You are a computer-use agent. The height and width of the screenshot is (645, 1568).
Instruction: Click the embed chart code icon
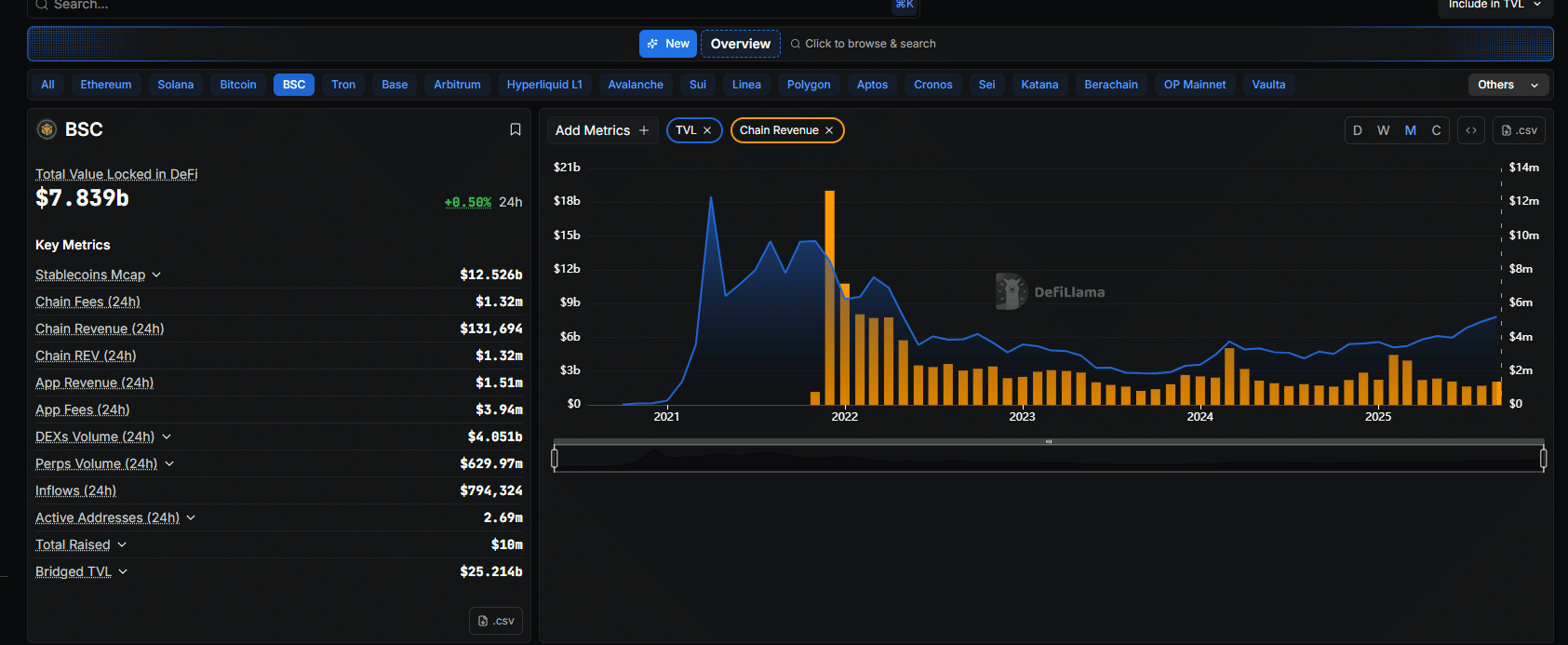[1471, 130]
